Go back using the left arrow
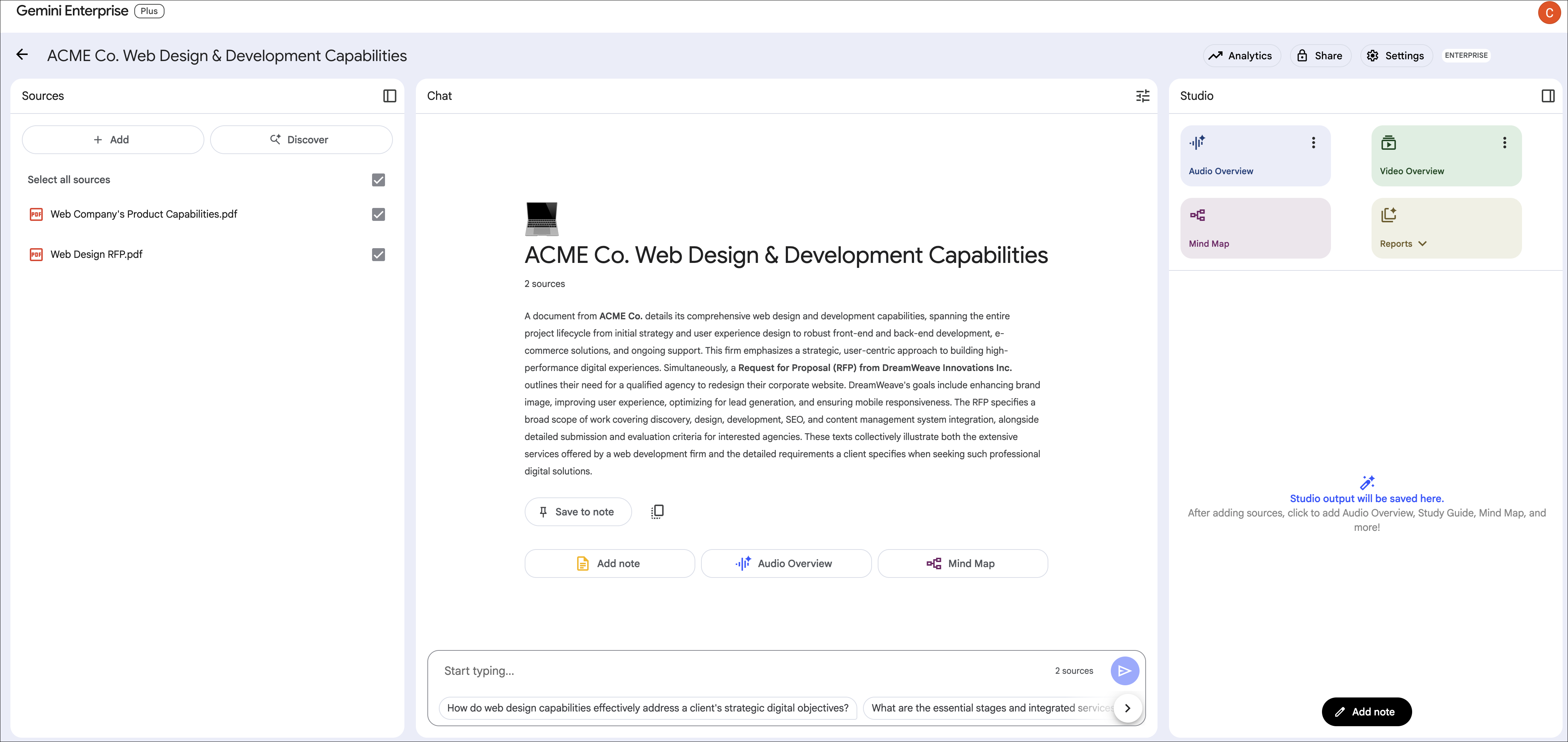This screenshot has width=1568, height=742. click(x=23, y=55)
